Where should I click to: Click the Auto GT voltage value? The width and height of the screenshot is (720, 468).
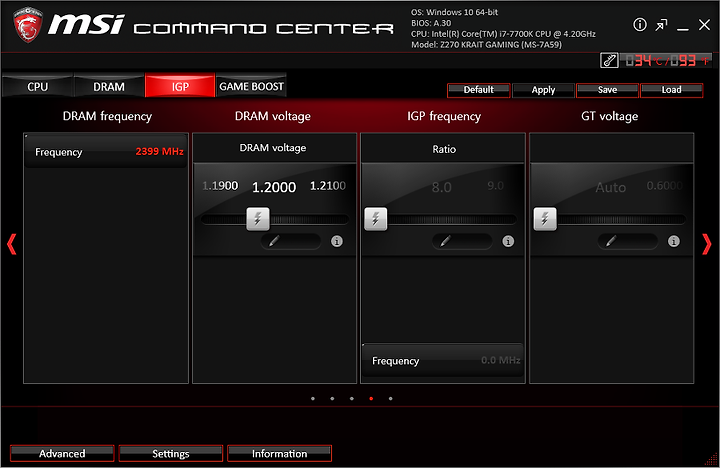click(x=611, y=187)
